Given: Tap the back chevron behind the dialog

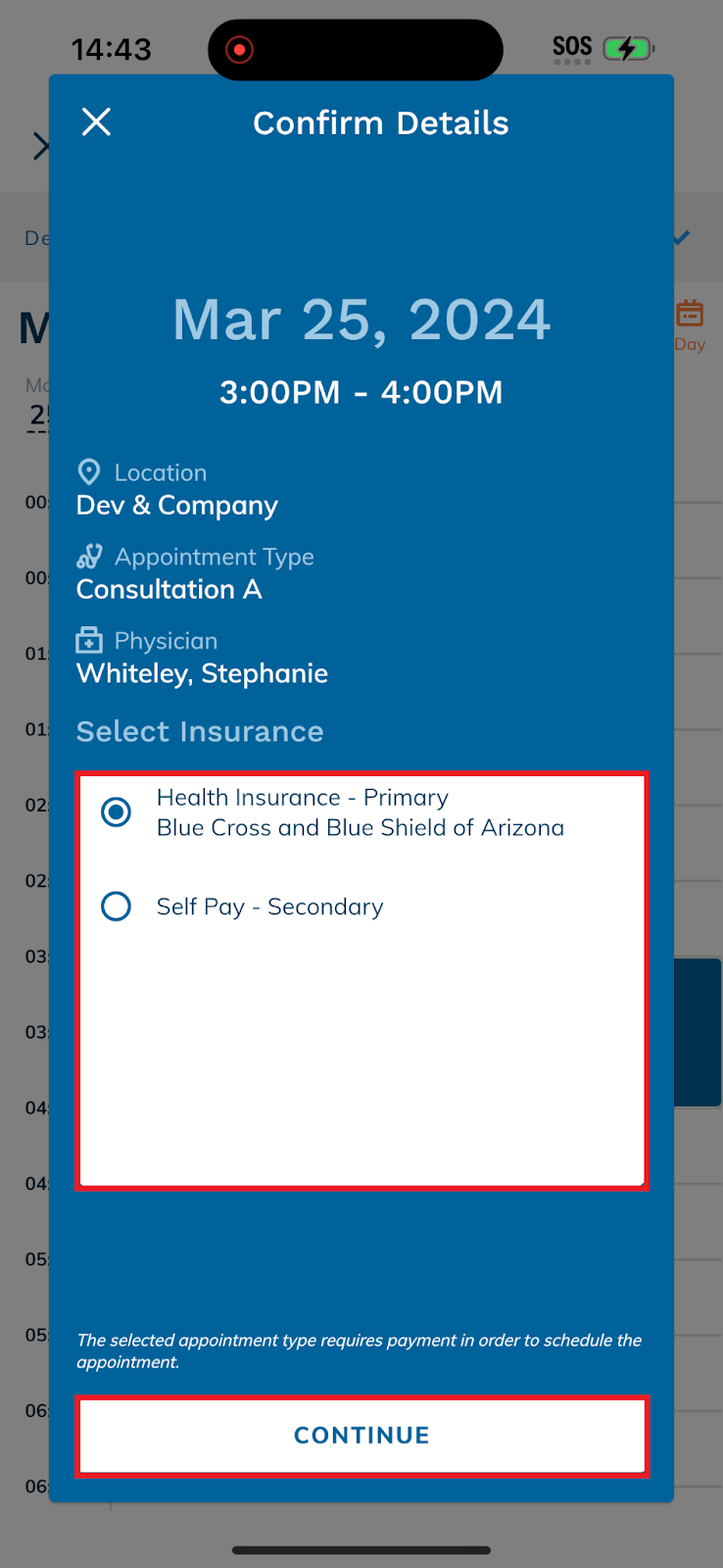Looking at the screenshot, I should pyautogui.click(x=40, y=146).
